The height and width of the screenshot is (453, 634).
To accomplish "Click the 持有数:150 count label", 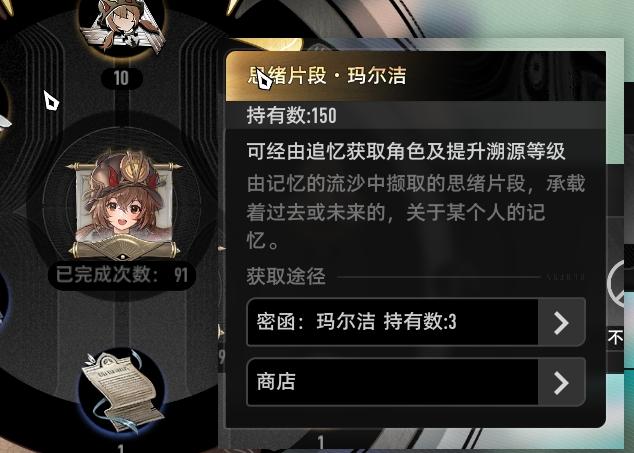I will pos(292,116).
